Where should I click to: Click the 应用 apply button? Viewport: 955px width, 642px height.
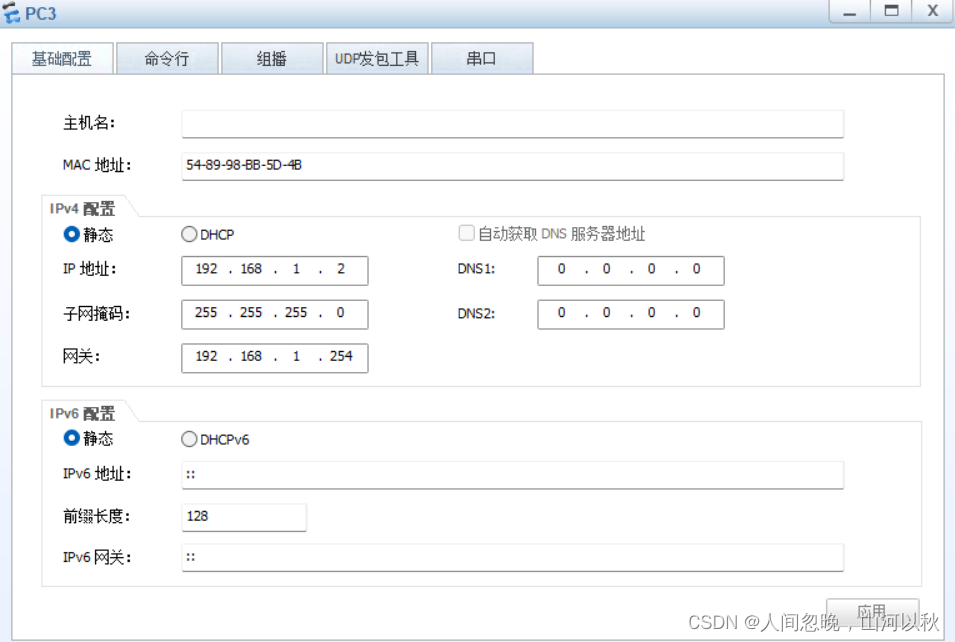(872, 612)
